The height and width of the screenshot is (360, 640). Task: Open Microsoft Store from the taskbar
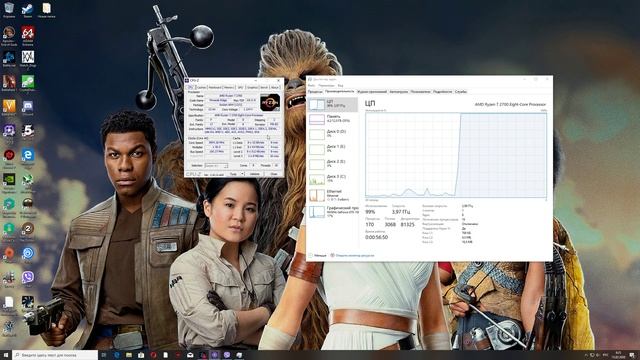pyautogui.click(x=141, y=355)
